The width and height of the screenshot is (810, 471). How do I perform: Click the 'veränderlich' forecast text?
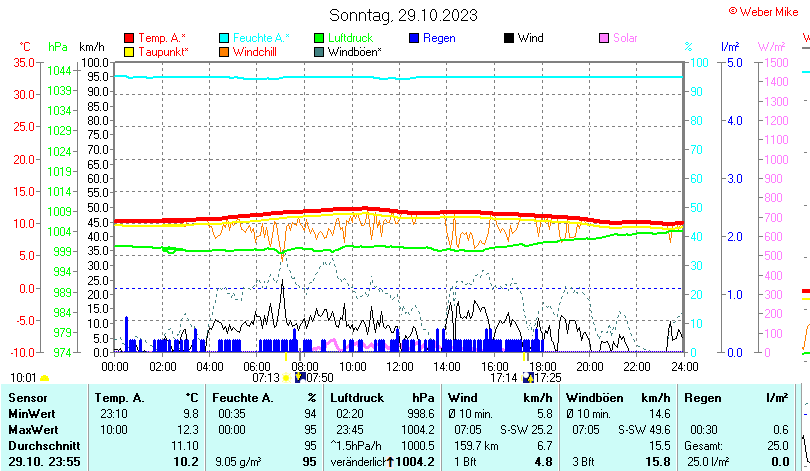pyautogui.click(x=359, y=462)
